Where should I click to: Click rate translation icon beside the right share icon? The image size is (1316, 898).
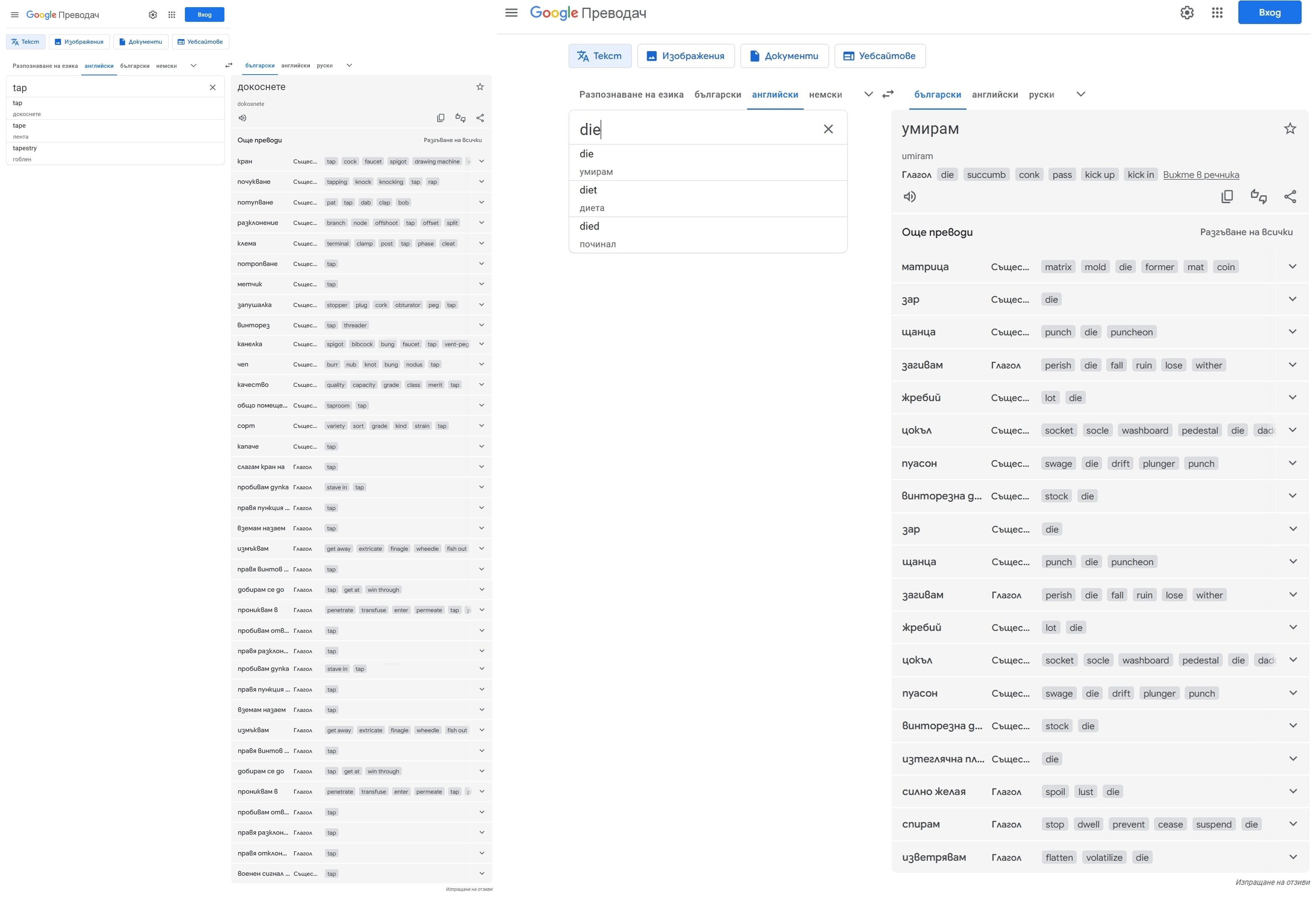click(x=1258, y=197)
